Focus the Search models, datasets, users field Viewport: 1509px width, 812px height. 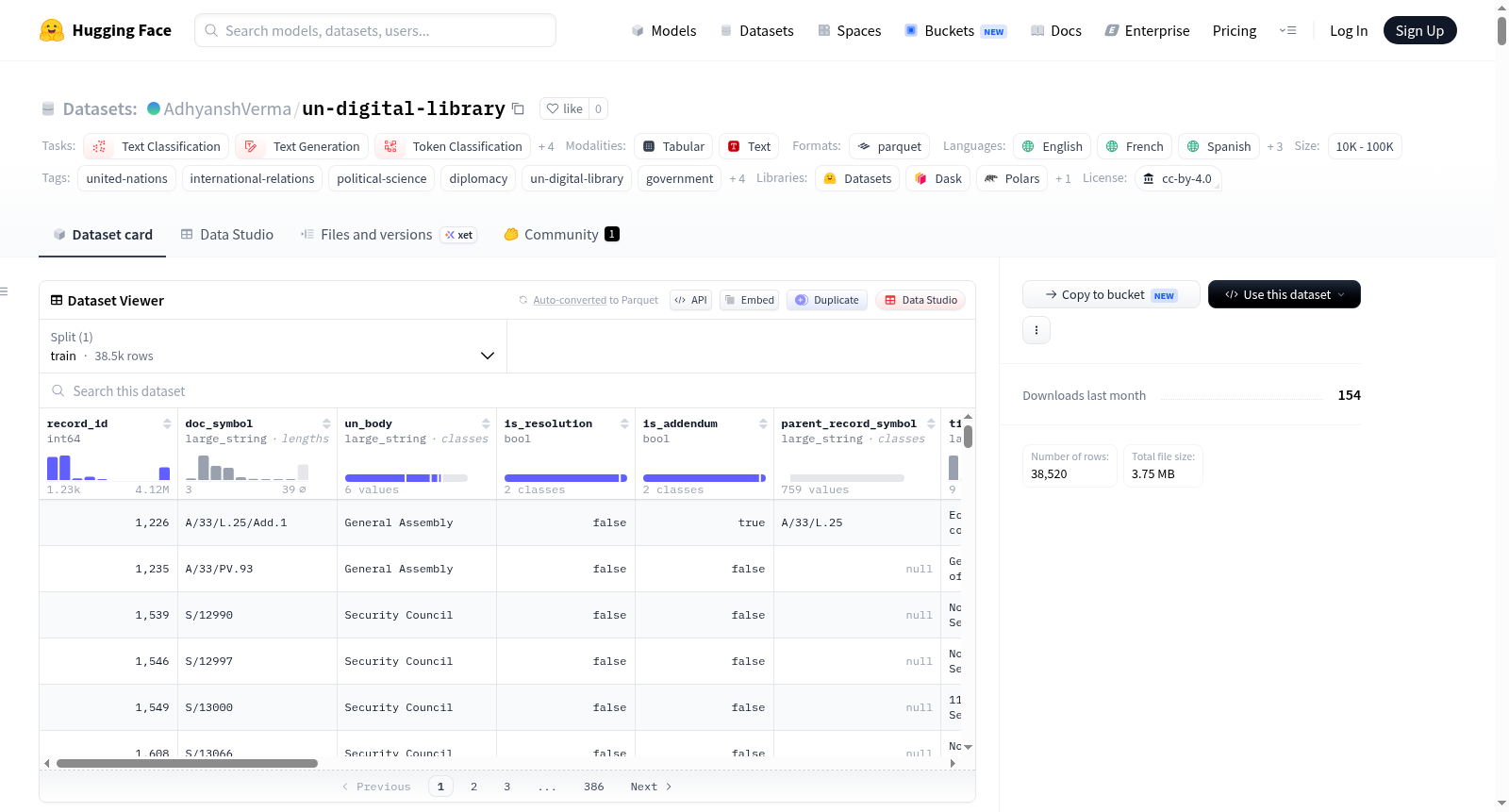click(375, 30)
